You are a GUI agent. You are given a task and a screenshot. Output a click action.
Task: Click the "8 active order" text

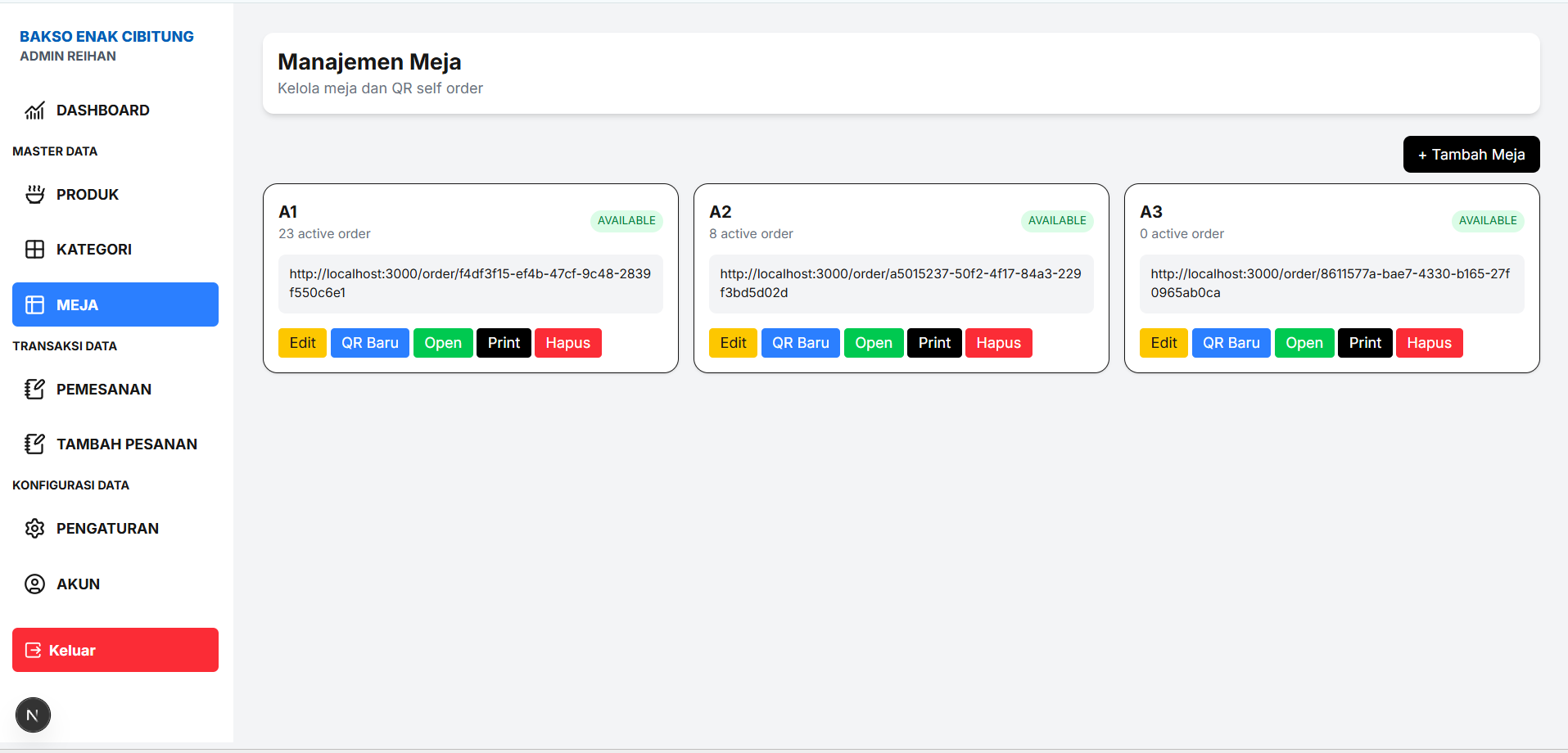pos(751,234)
